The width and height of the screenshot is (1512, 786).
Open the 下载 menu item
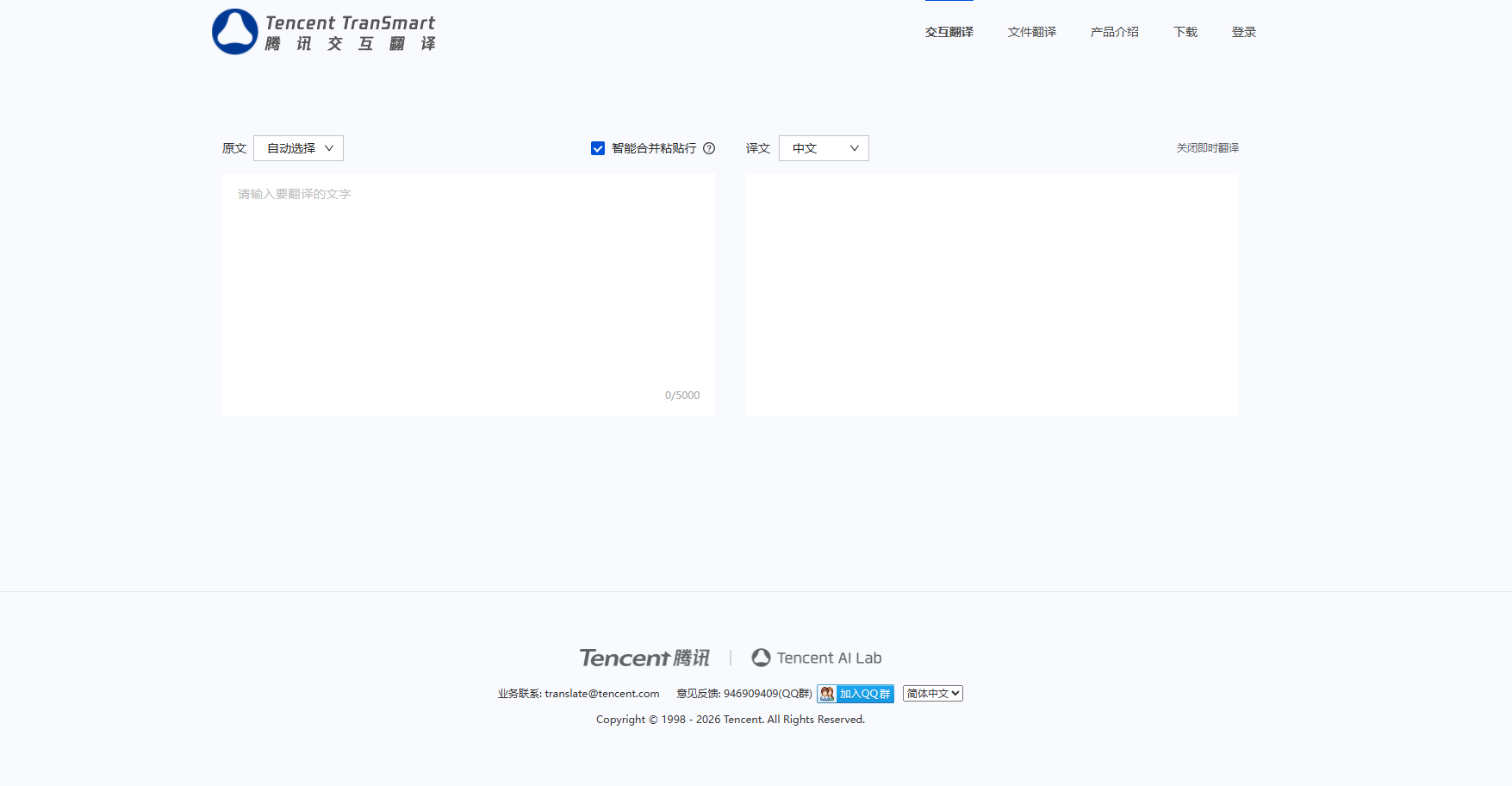pyautogui.click(x=1185, y=32)
